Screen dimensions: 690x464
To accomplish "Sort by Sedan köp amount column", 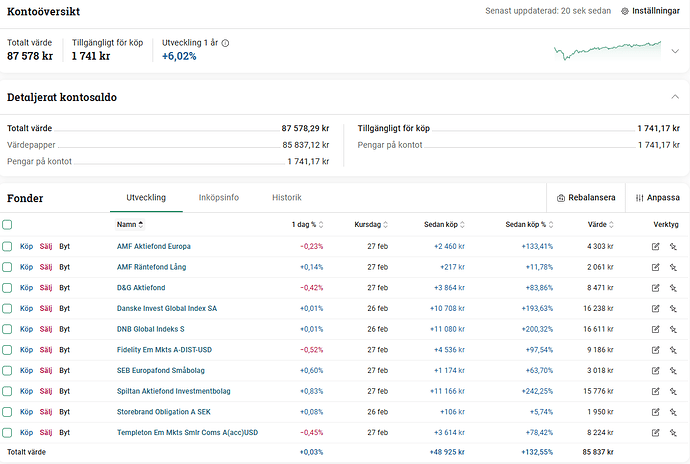I will tap(444, 225).
